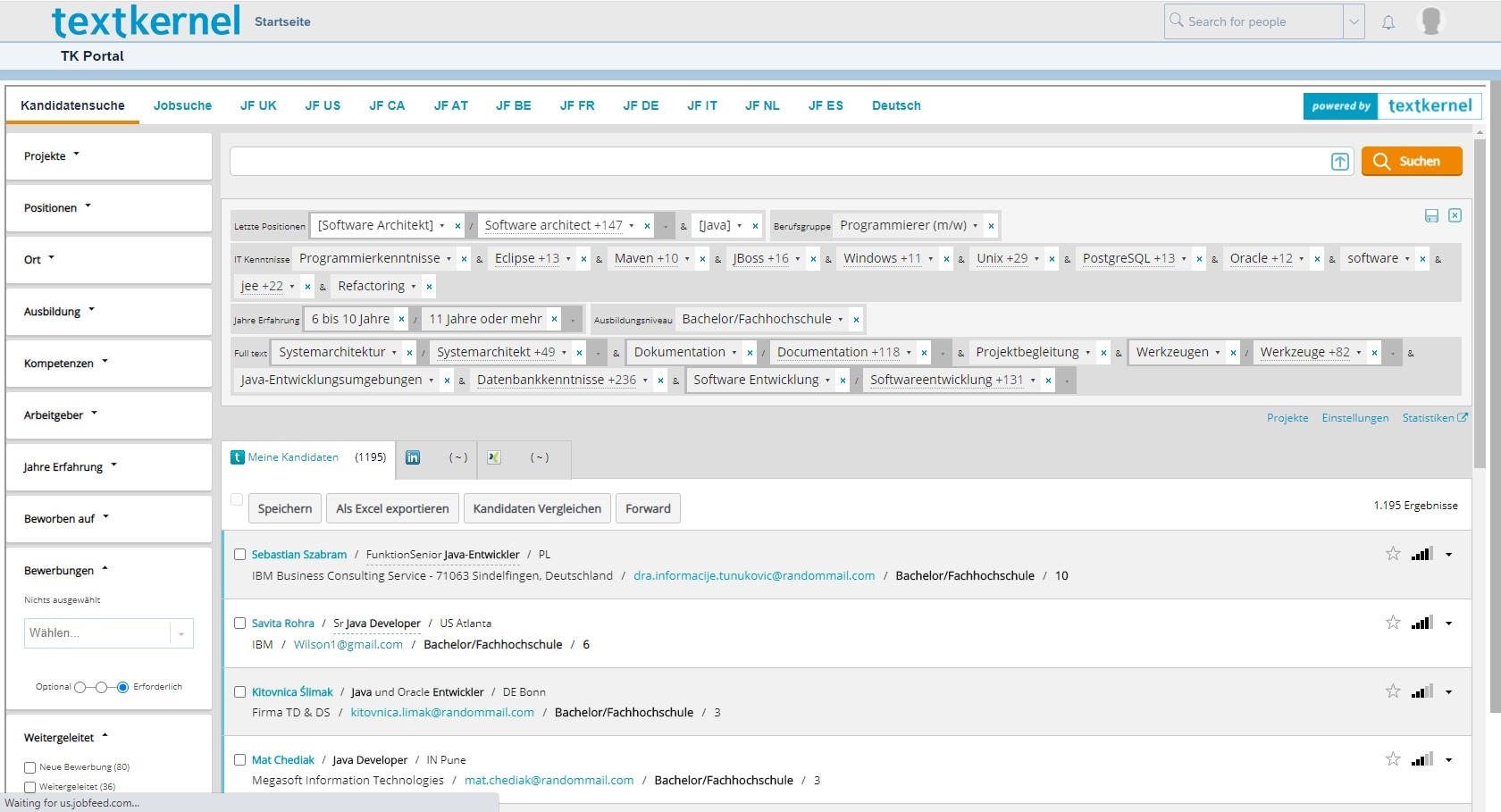Check the Weitergeleitet (36) option
Viewport: 1501px width, 812px height.
tap(30, 787)
